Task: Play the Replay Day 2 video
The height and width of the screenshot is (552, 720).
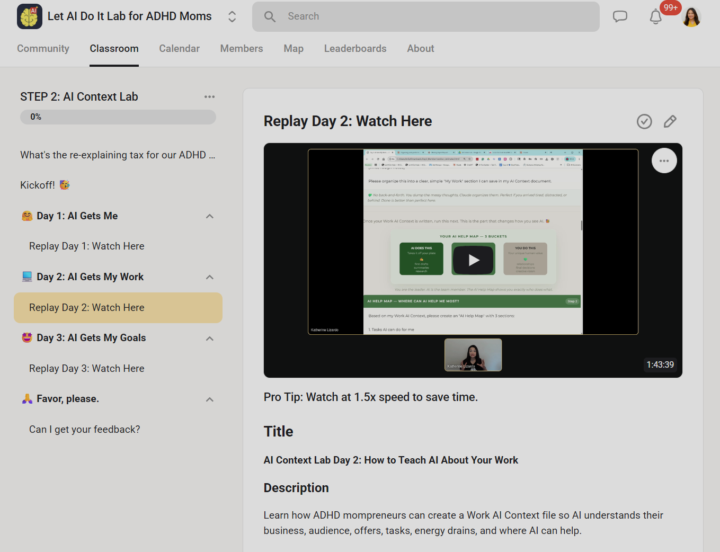Action: click(473, 260)
